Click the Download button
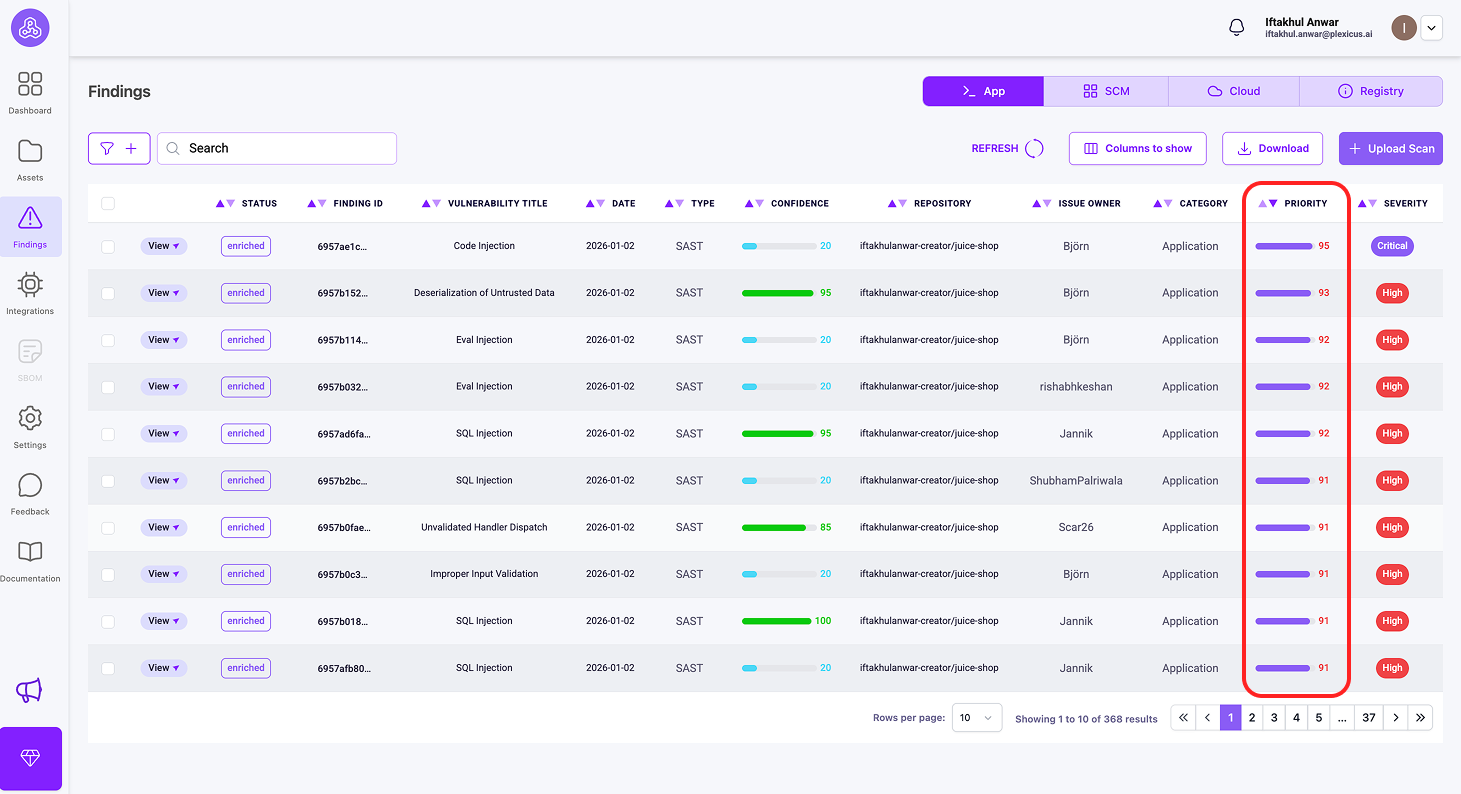The width and height of the screenshot is (1461, 794). [x=1272, y=148]
